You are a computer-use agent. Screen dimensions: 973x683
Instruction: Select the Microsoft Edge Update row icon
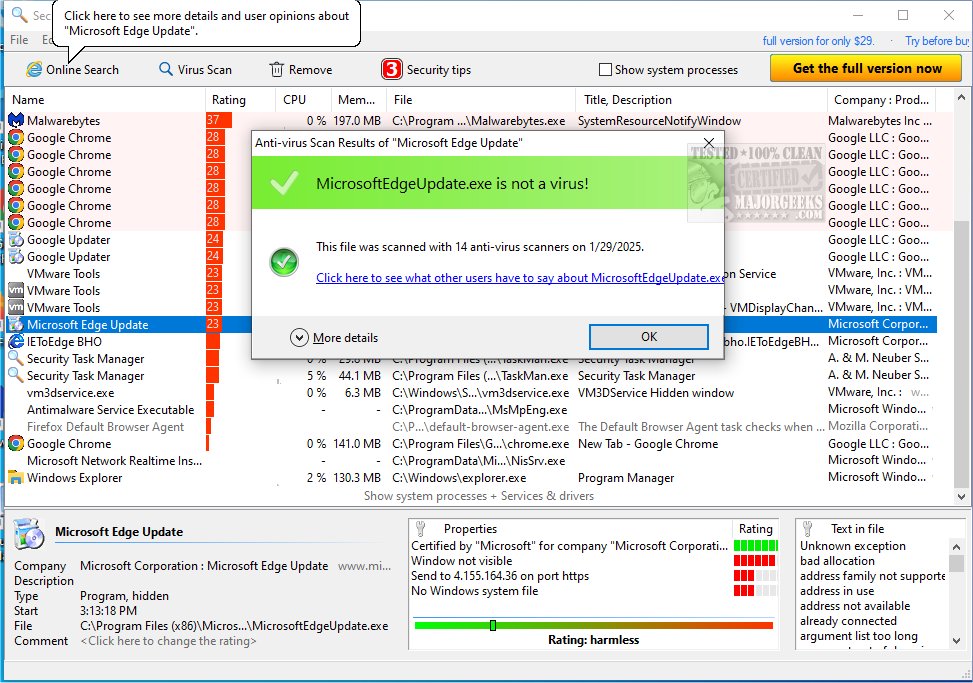tap(16, 324)
